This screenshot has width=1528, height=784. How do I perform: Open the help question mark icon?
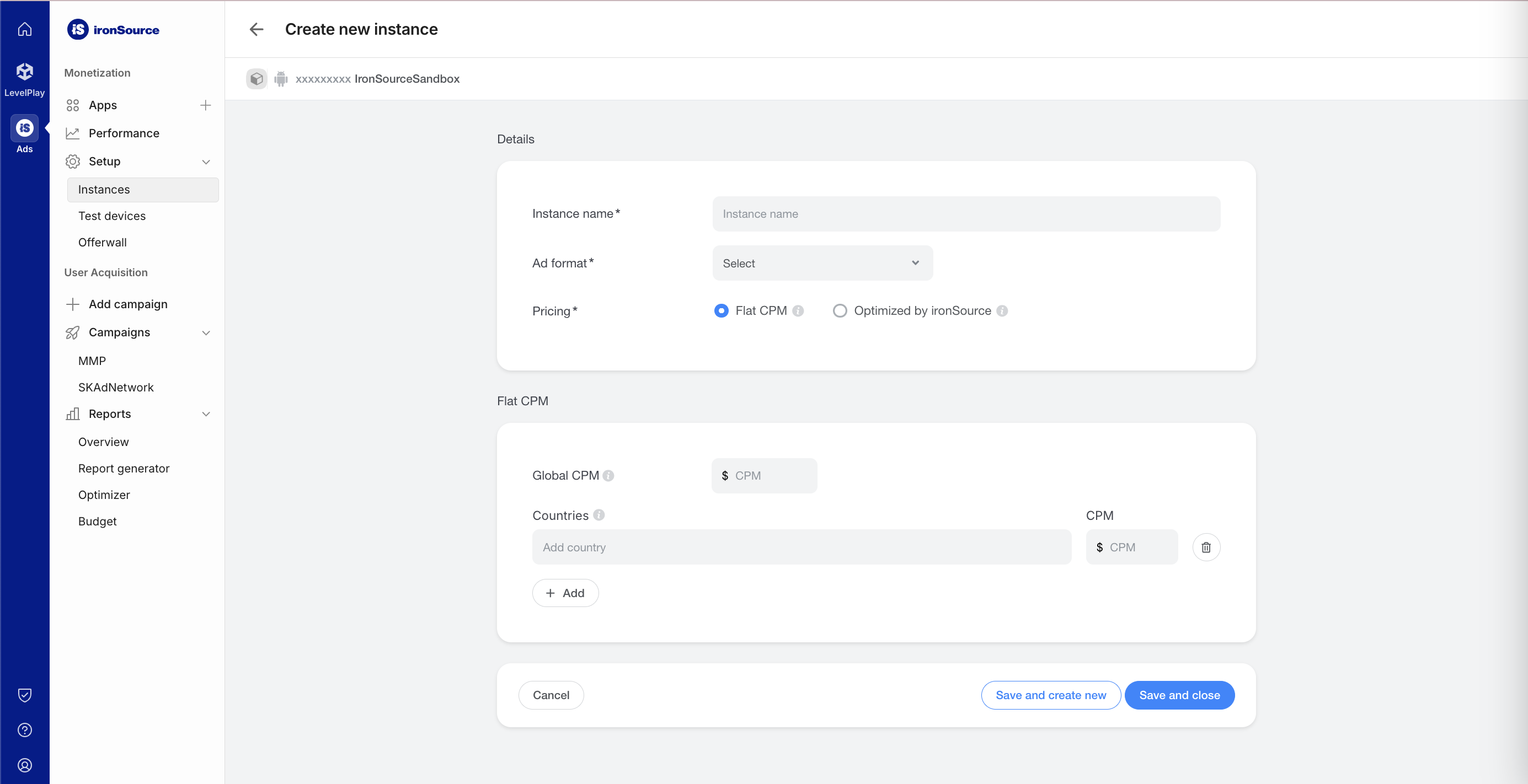coord(24,730)
